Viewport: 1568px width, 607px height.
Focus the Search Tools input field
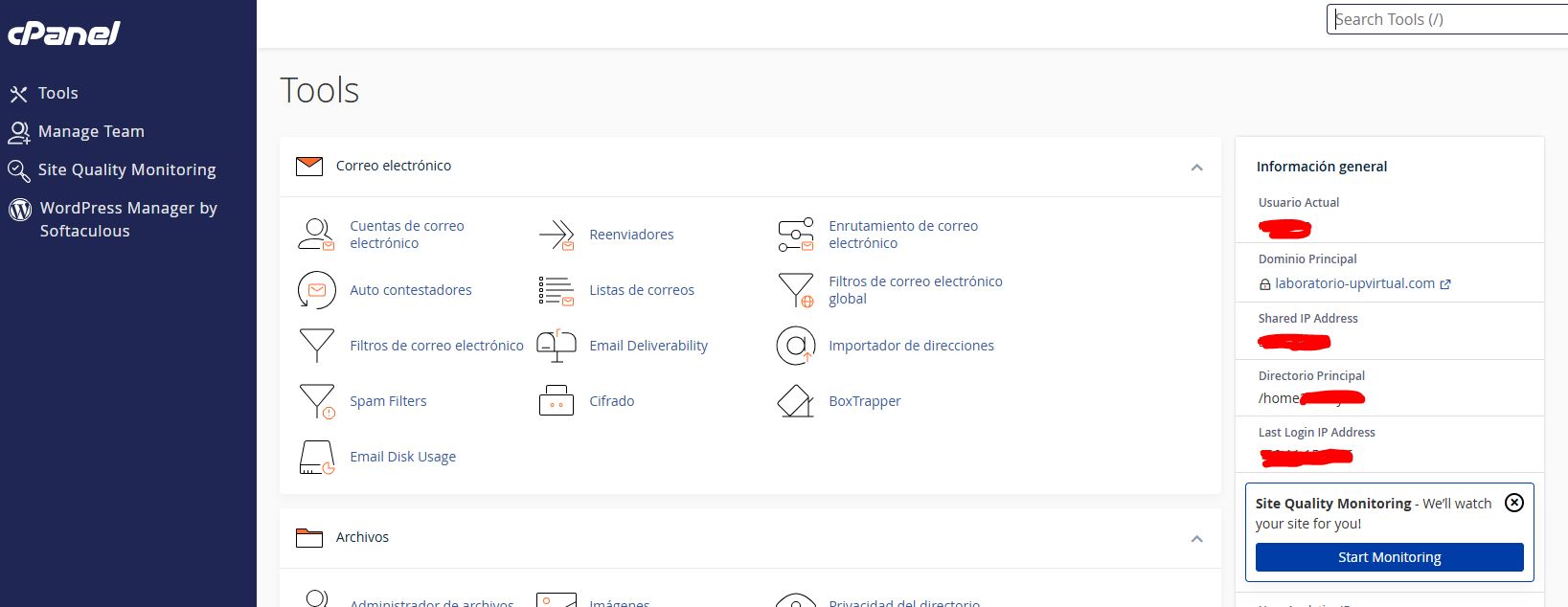pyautogui.click(x=1446, y=19)
